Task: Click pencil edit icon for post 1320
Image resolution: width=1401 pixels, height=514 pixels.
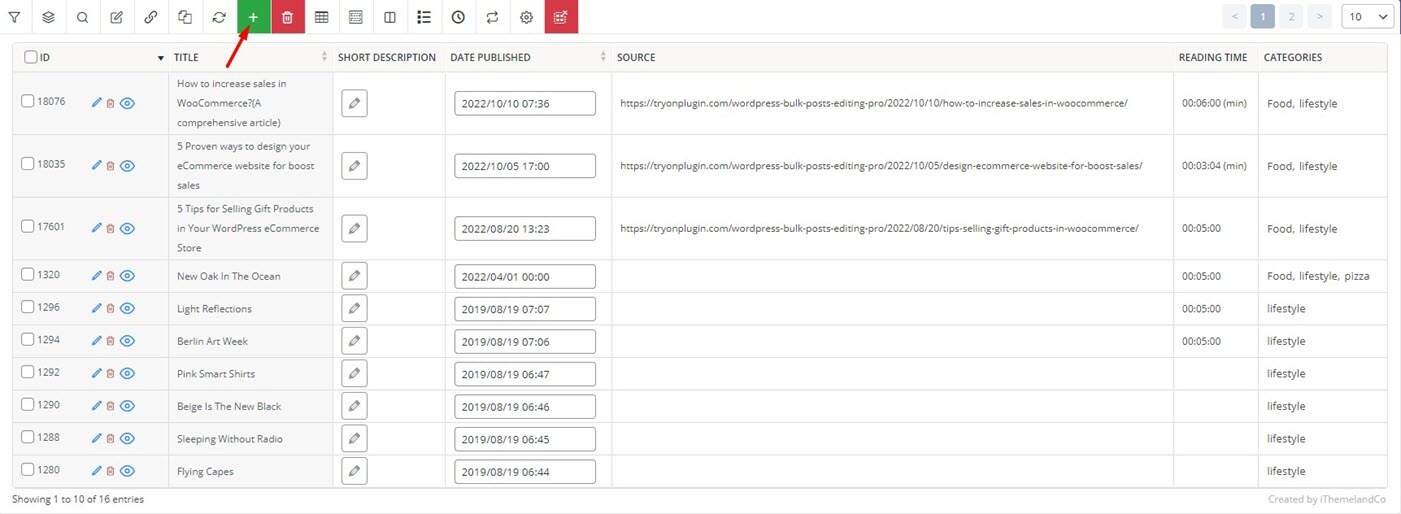Action: tap(96, 275)
